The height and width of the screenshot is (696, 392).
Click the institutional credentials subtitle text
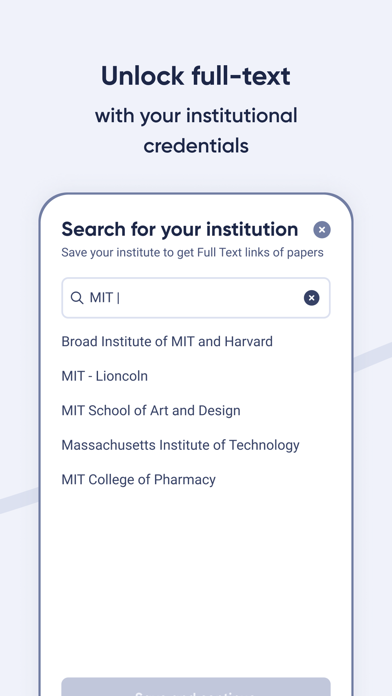(x=196, y=130)
